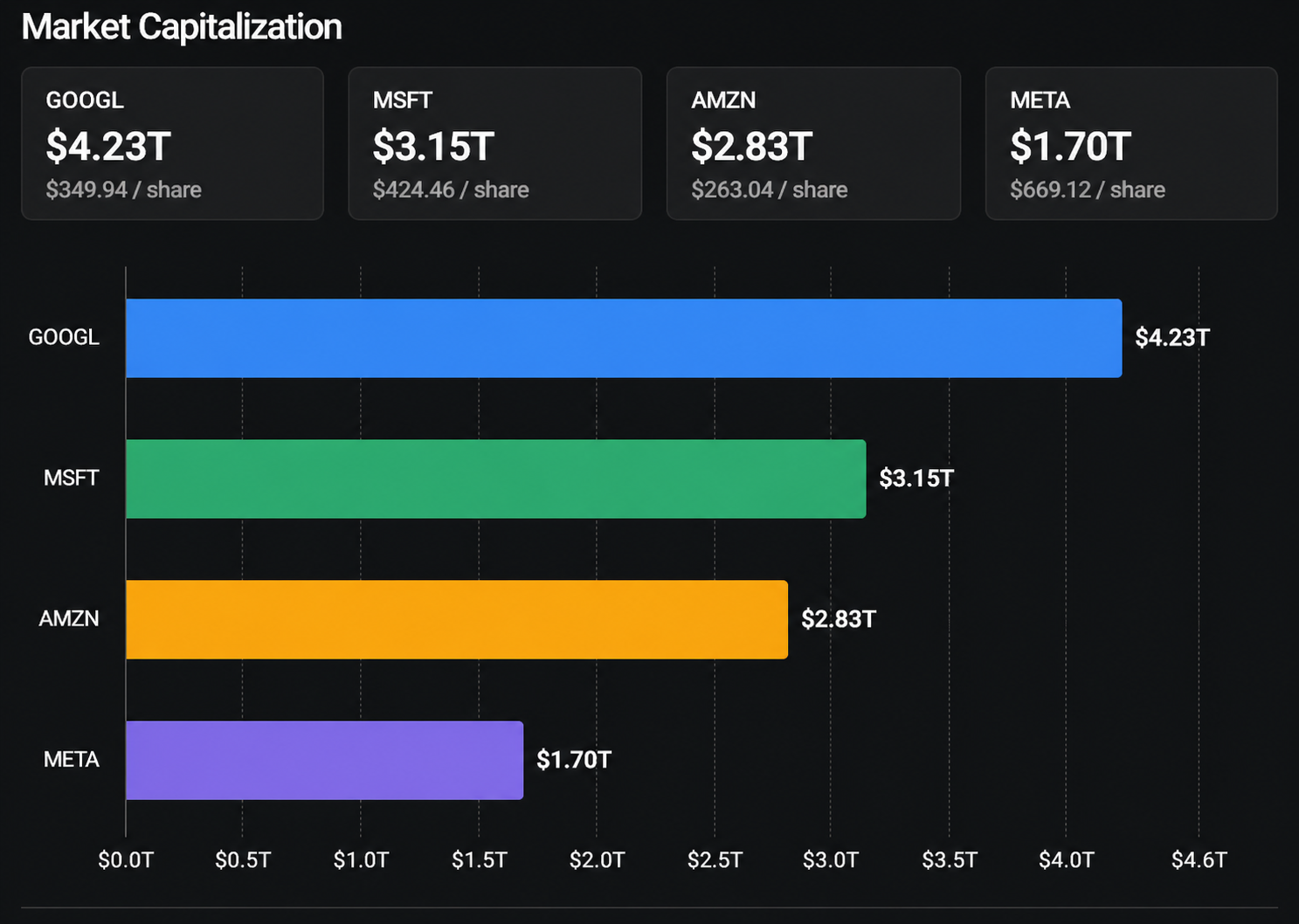Click the GOOGL y-axis label of chart

(64, 337)
